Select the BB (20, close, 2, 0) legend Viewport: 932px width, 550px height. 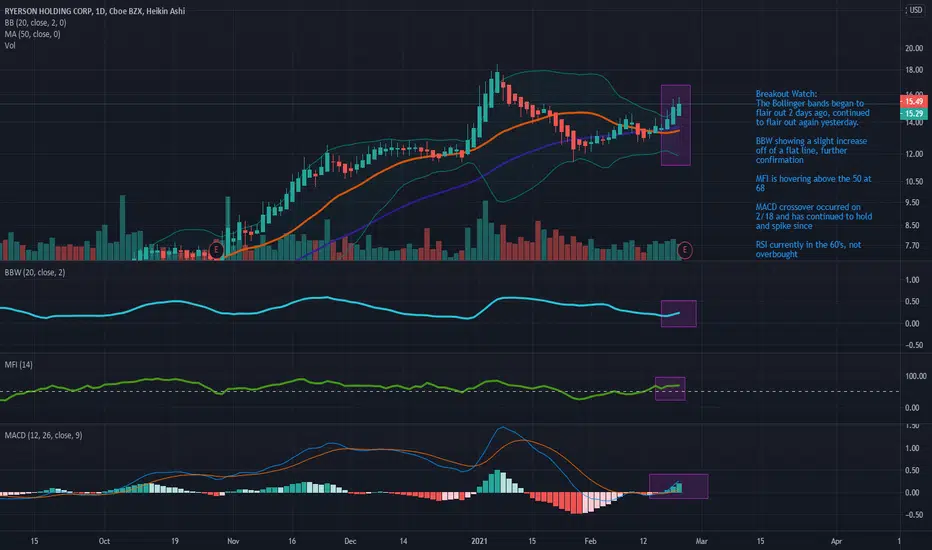click(36, 23)
